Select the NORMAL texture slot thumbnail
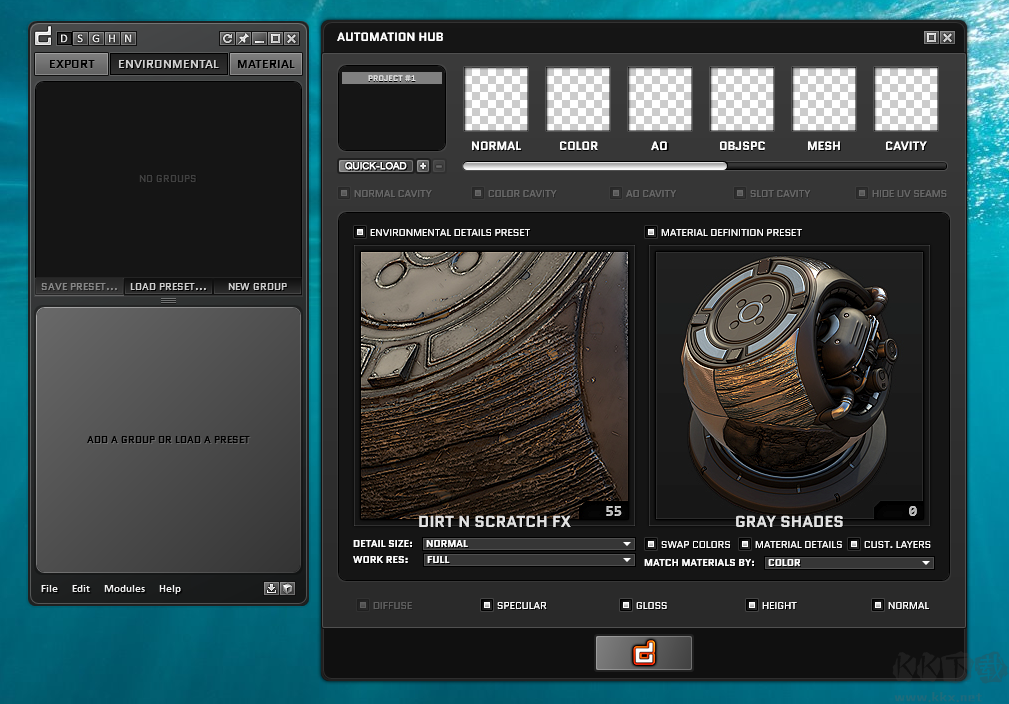Viewport: 1009px width, 704px height. tap(496, 99)
